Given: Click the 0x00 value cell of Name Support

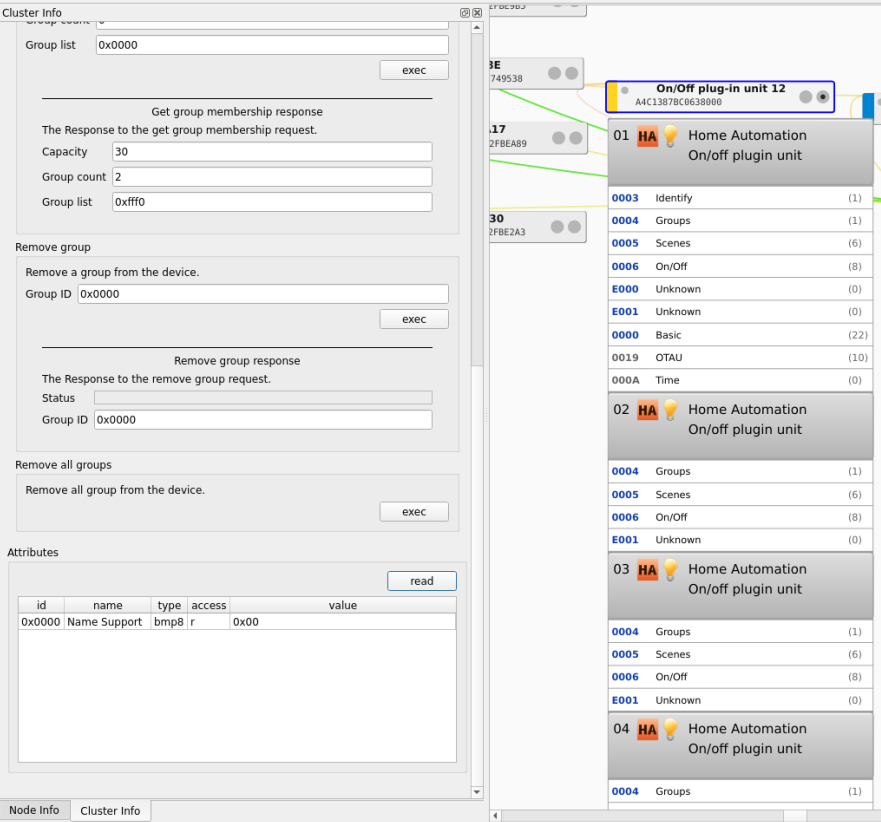Looking at the screenshot, I should 343,622.
